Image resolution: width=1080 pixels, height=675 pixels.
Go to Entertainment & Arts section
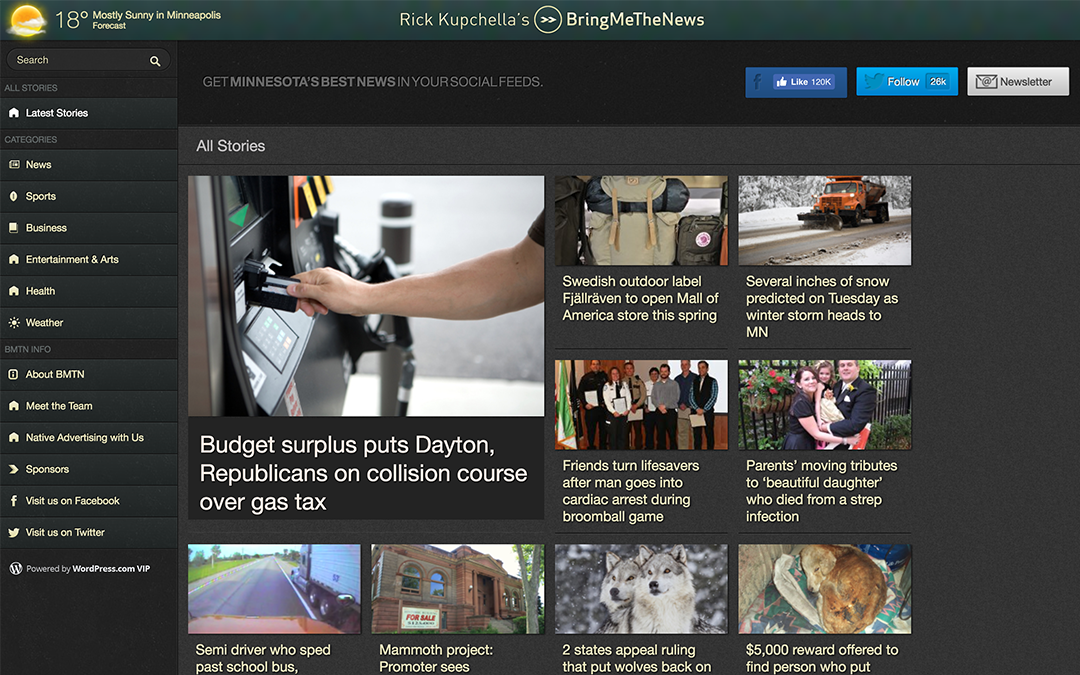72,260
